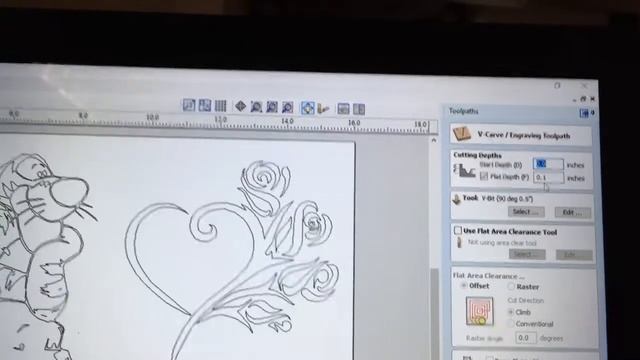Click the Cutting Depths section heading
This screenshot has width=640, height=360.
477,155
